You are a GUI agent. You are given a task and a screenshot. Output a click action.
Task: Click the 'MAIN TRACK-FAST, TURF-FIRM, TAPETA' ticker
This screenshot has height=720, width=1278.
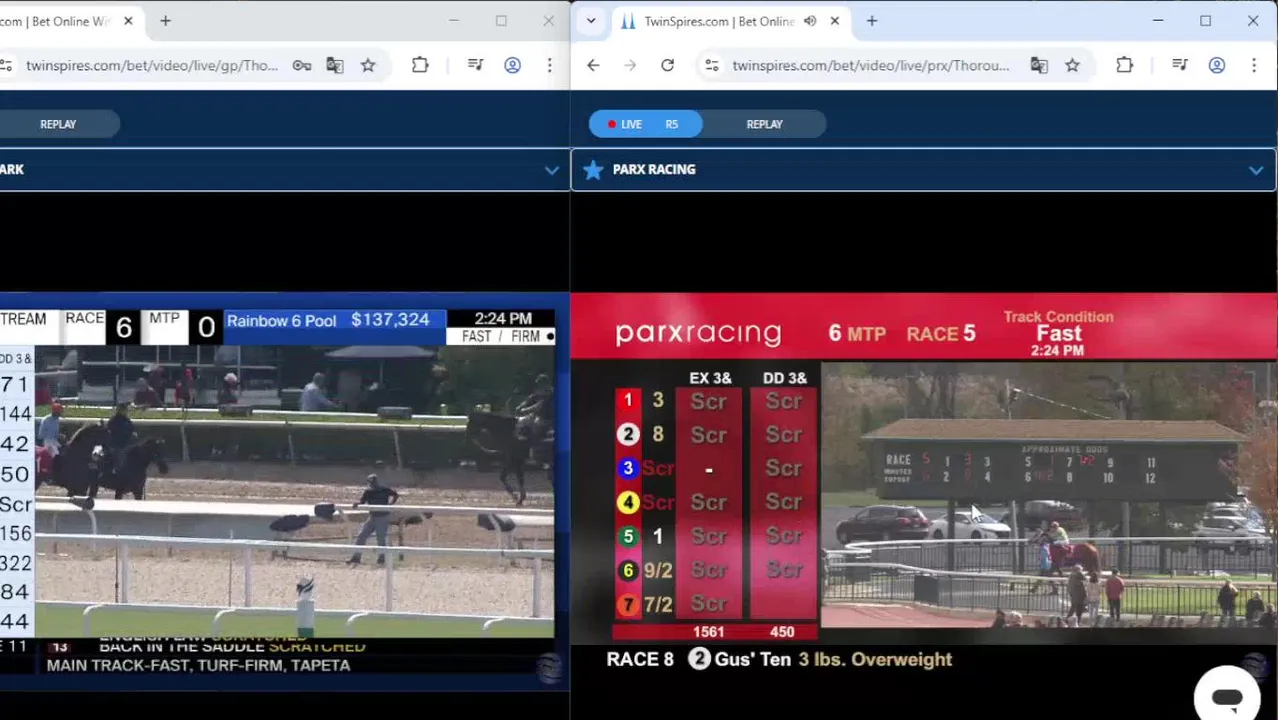click(x=198, y=665)
